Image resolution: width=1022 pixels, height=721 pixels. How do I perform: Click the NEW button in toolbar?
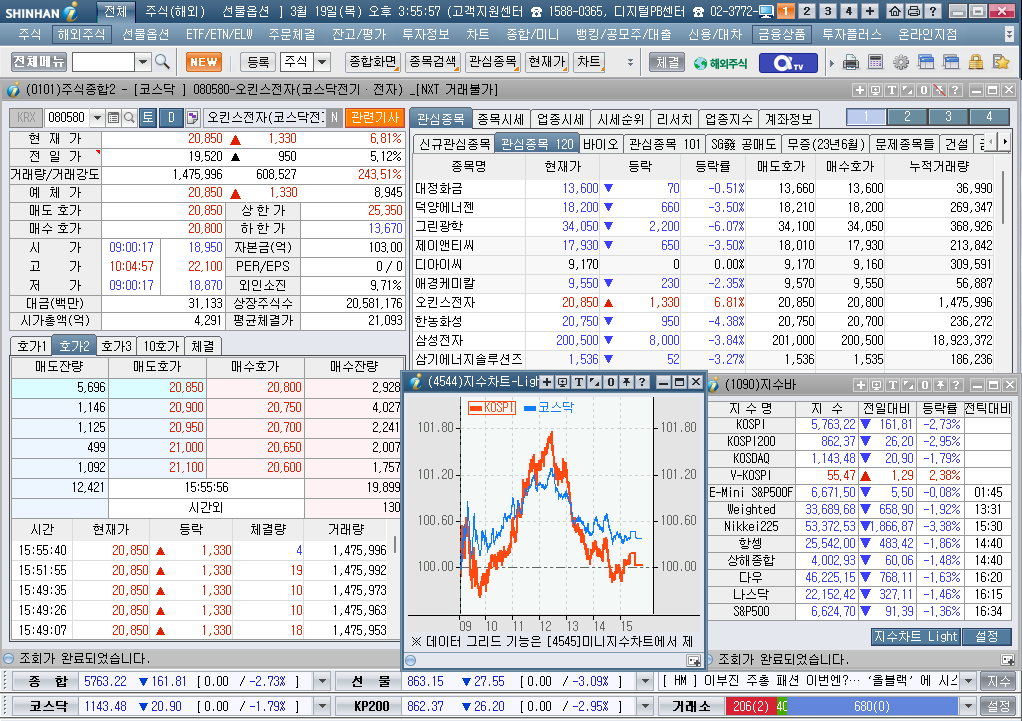(204, 62)
